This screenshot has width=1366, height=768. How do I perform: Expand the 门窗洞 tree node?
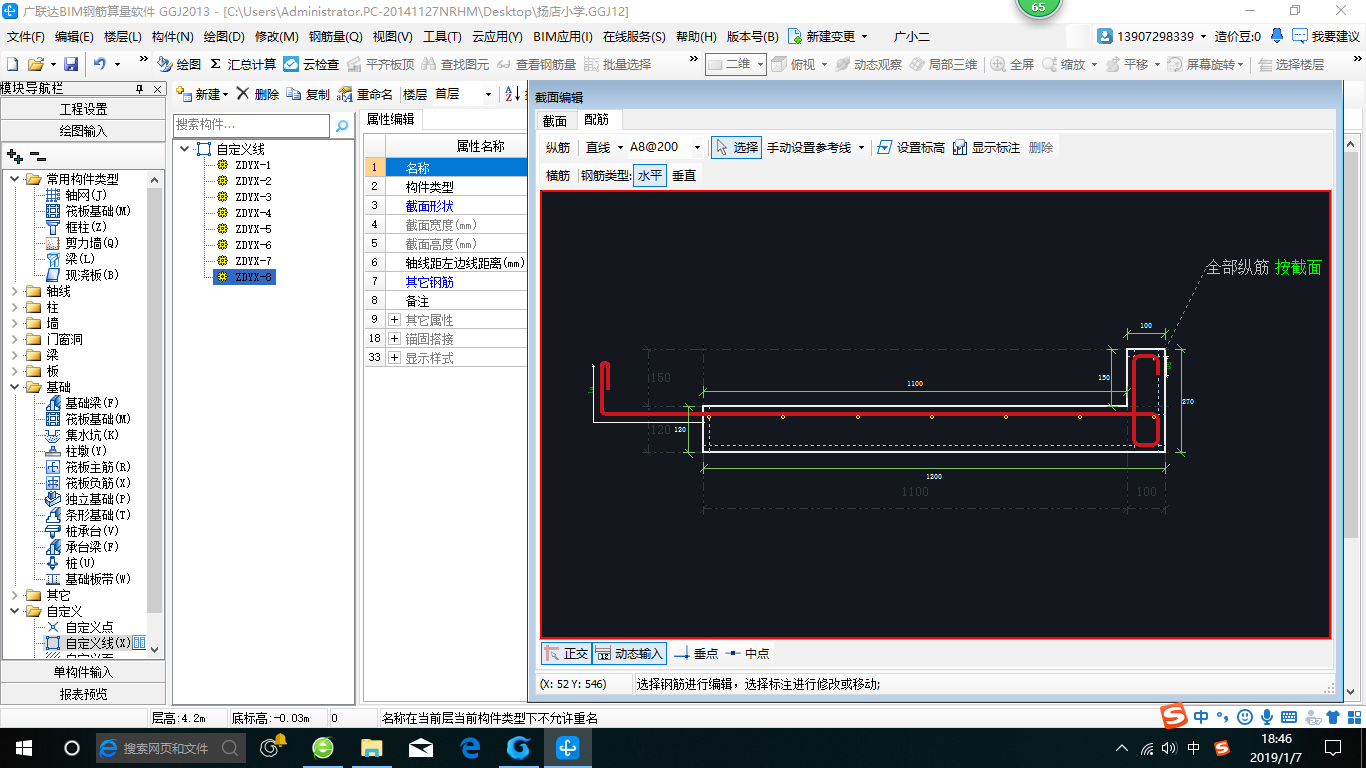[14, 339]
